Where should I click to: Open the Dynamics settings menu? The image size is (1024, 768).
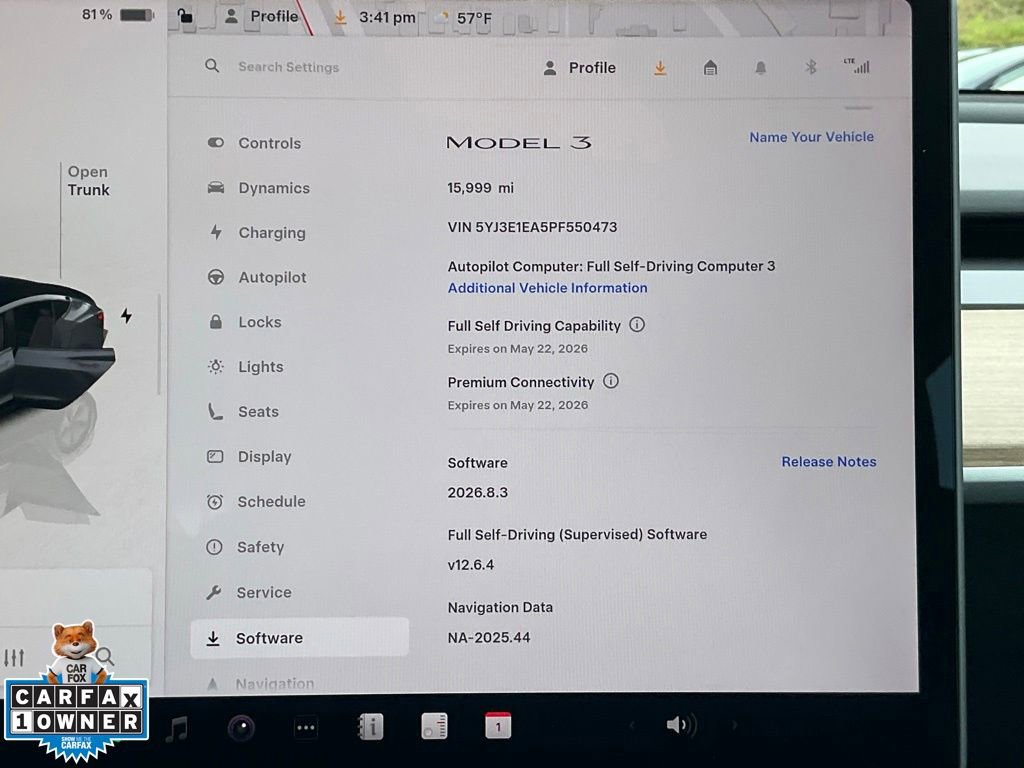pos(258,188)
